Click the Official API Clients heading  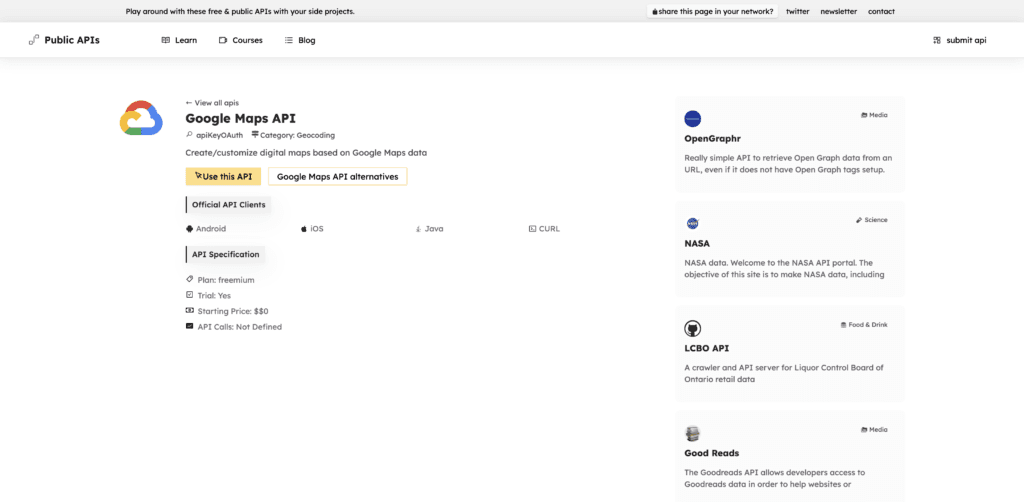tap(229, 204)
